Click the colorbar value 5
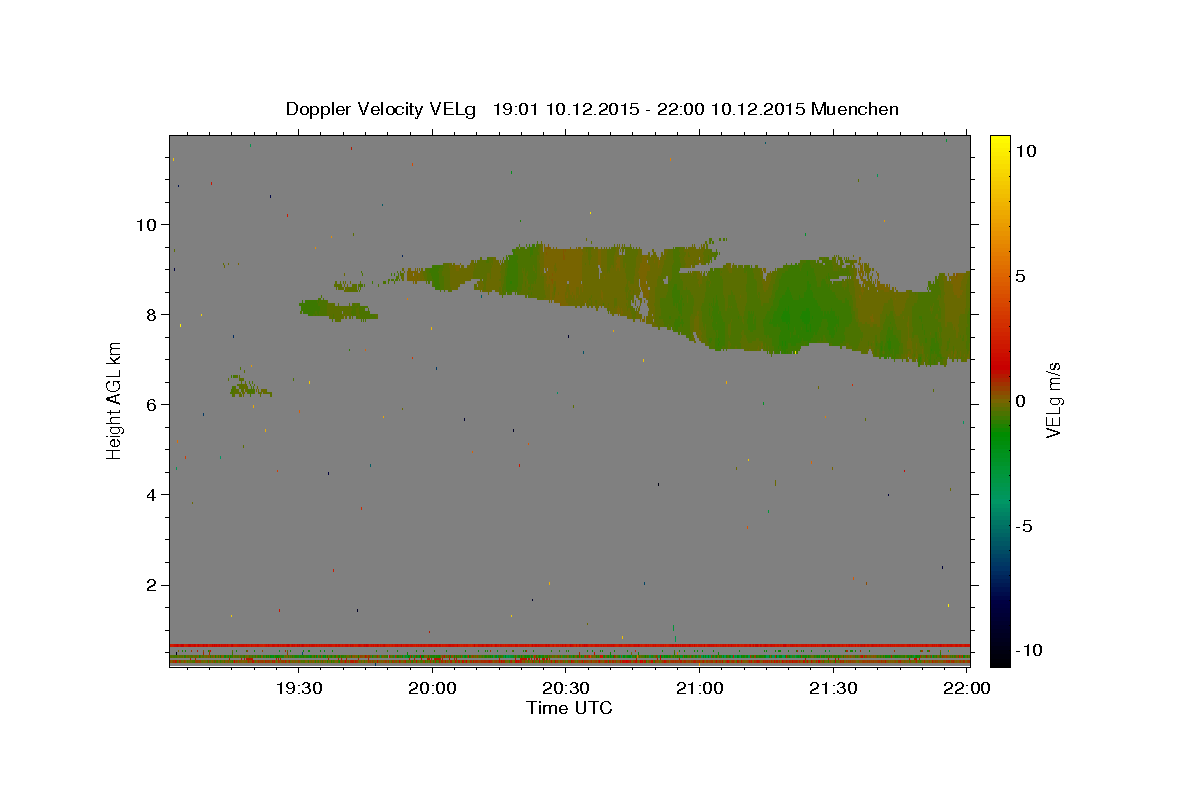The image size is (1200, 800). [1021, 275]
